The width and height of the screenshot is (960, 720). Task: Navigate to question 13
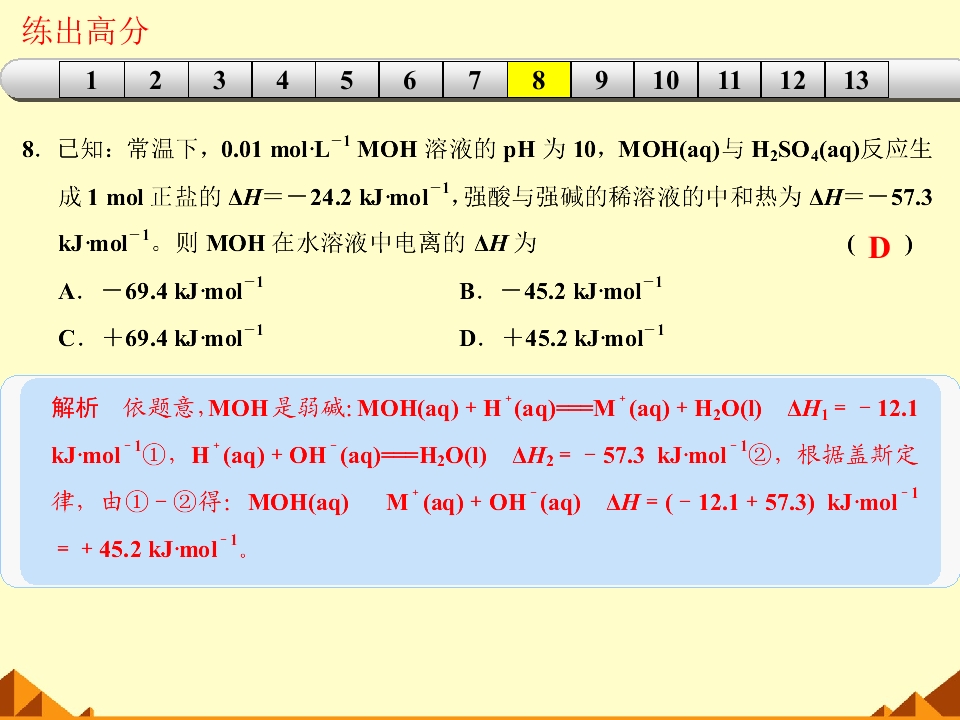857,80
